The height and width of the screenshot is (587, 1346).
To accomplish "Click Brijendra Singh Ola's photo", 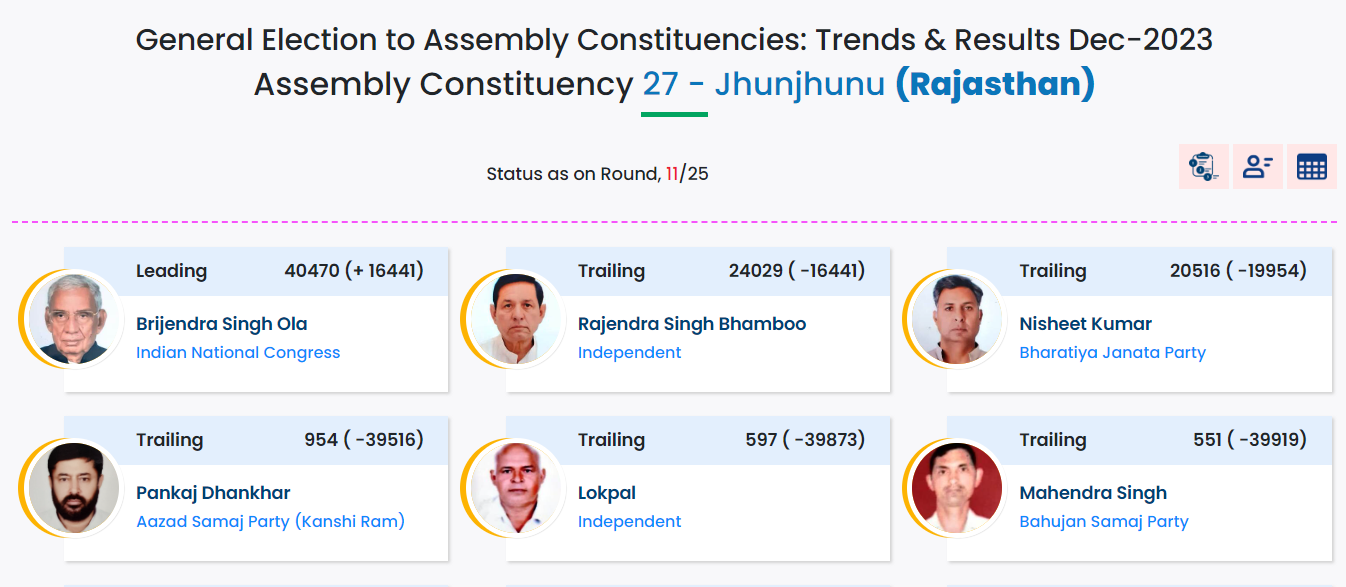I will tap(67, 318).
